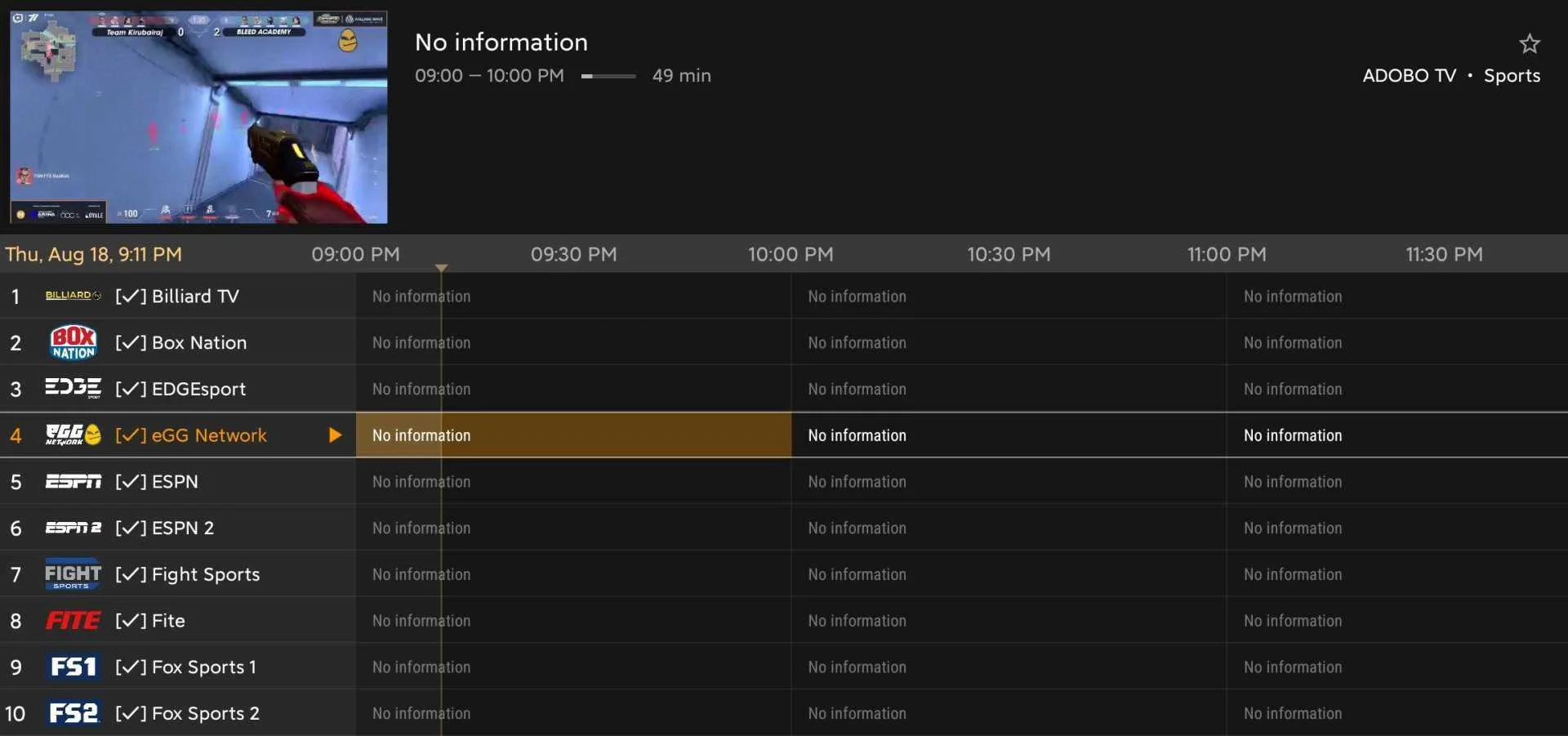Select the ESPN 2 channel name
The width and height of the screenshot is (1568, 736).
(182, 528)
